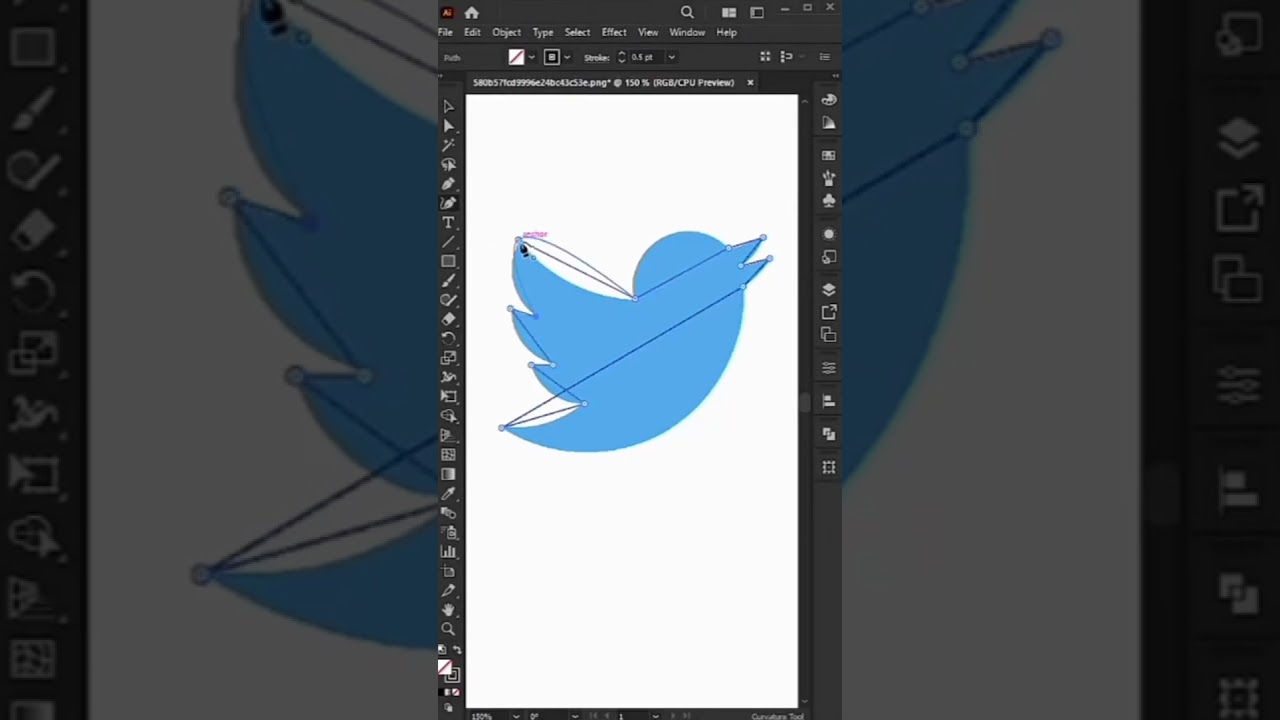Open the Select menu

pyautogui.click(x=577, y=32)
